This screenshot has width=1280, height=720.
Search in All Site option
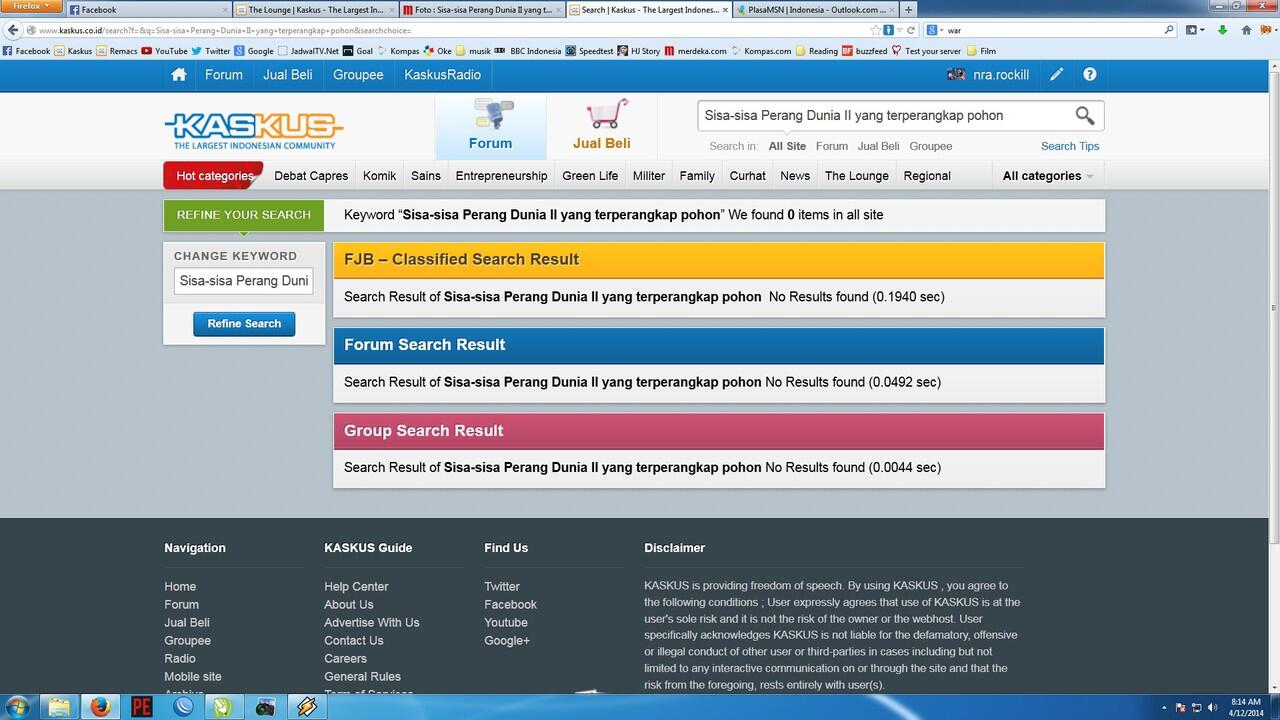787,146
